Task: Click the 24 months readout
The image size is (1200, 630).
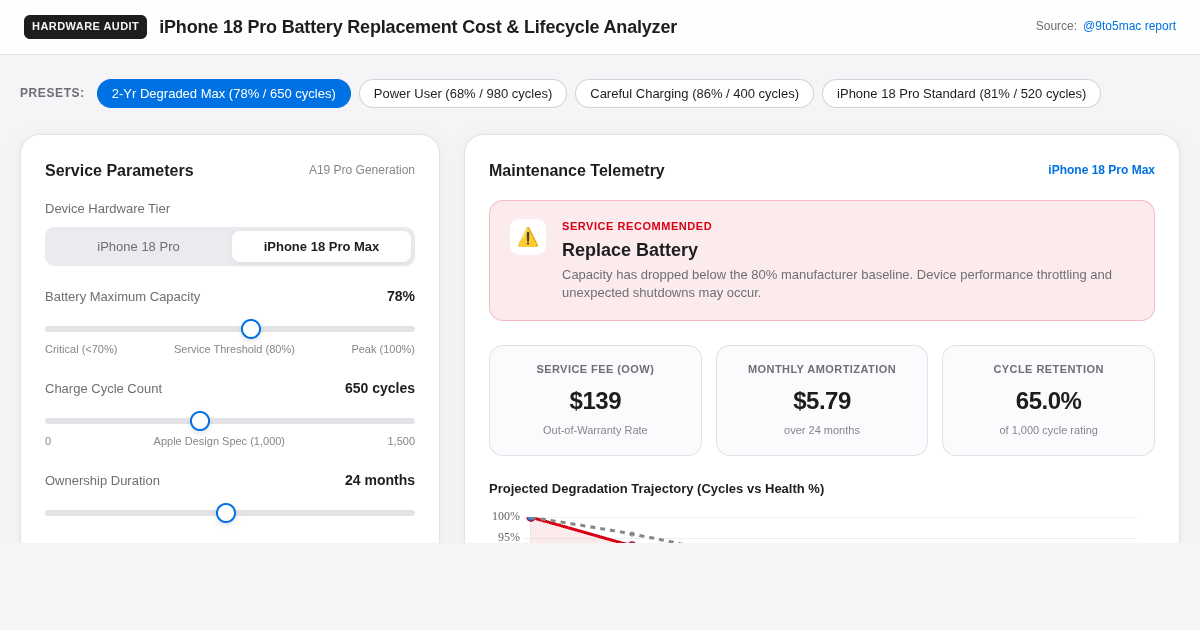Action: pyautogui.click(x=380, y=480)
